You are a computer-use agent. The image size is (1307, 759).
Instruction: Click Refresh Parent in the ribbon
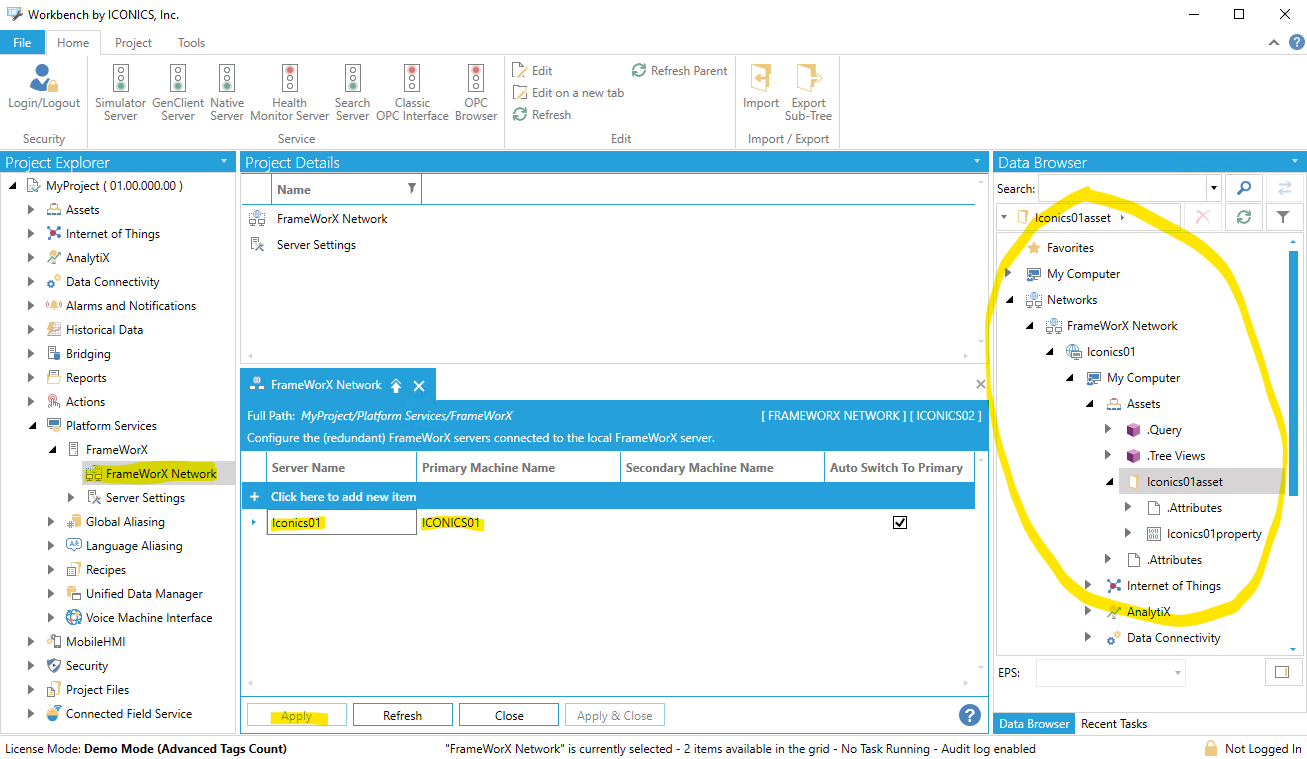[679, 70]
